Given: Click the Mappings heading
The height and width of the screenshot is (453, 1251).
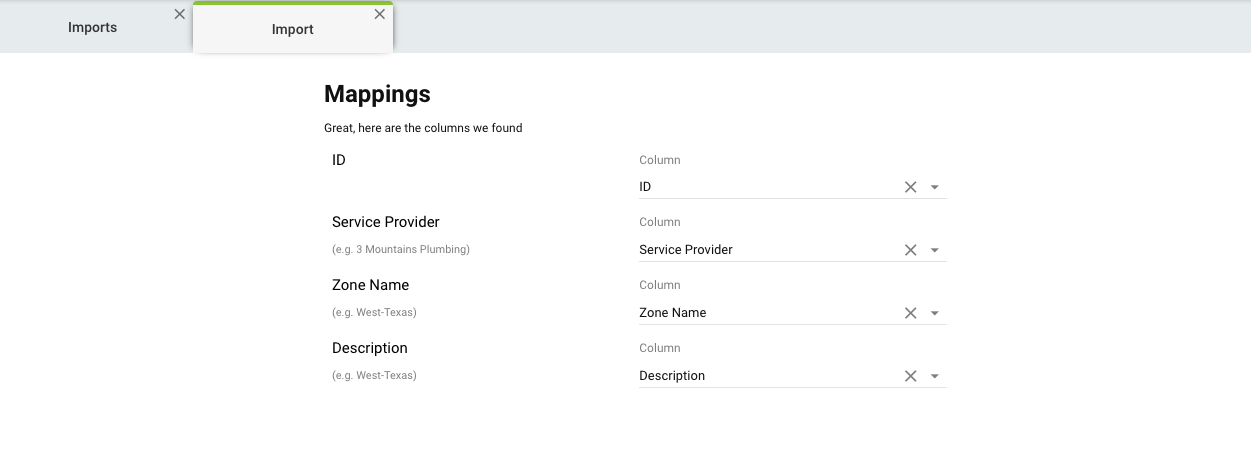Looking at the screenshot, I should [377, 94].
